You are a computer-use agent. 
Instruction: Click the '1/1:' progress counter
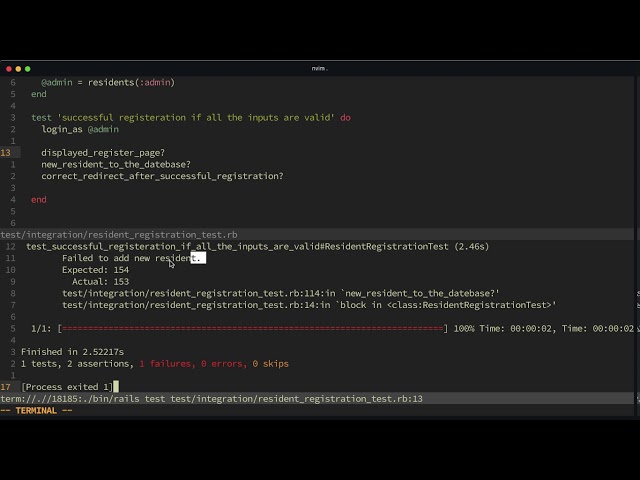[x=41, y=329]
